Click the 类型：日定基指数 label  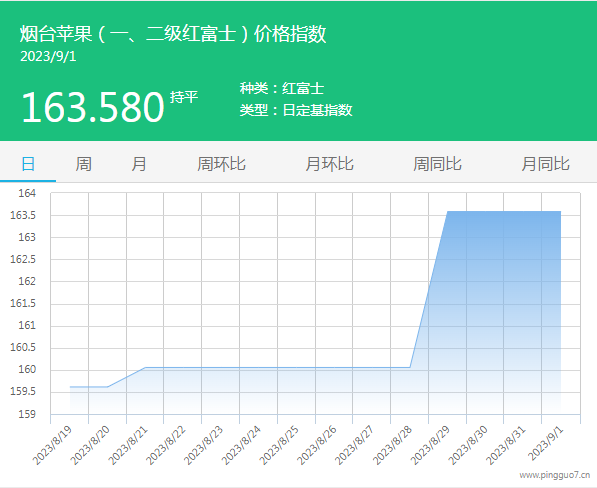(296, 110)
